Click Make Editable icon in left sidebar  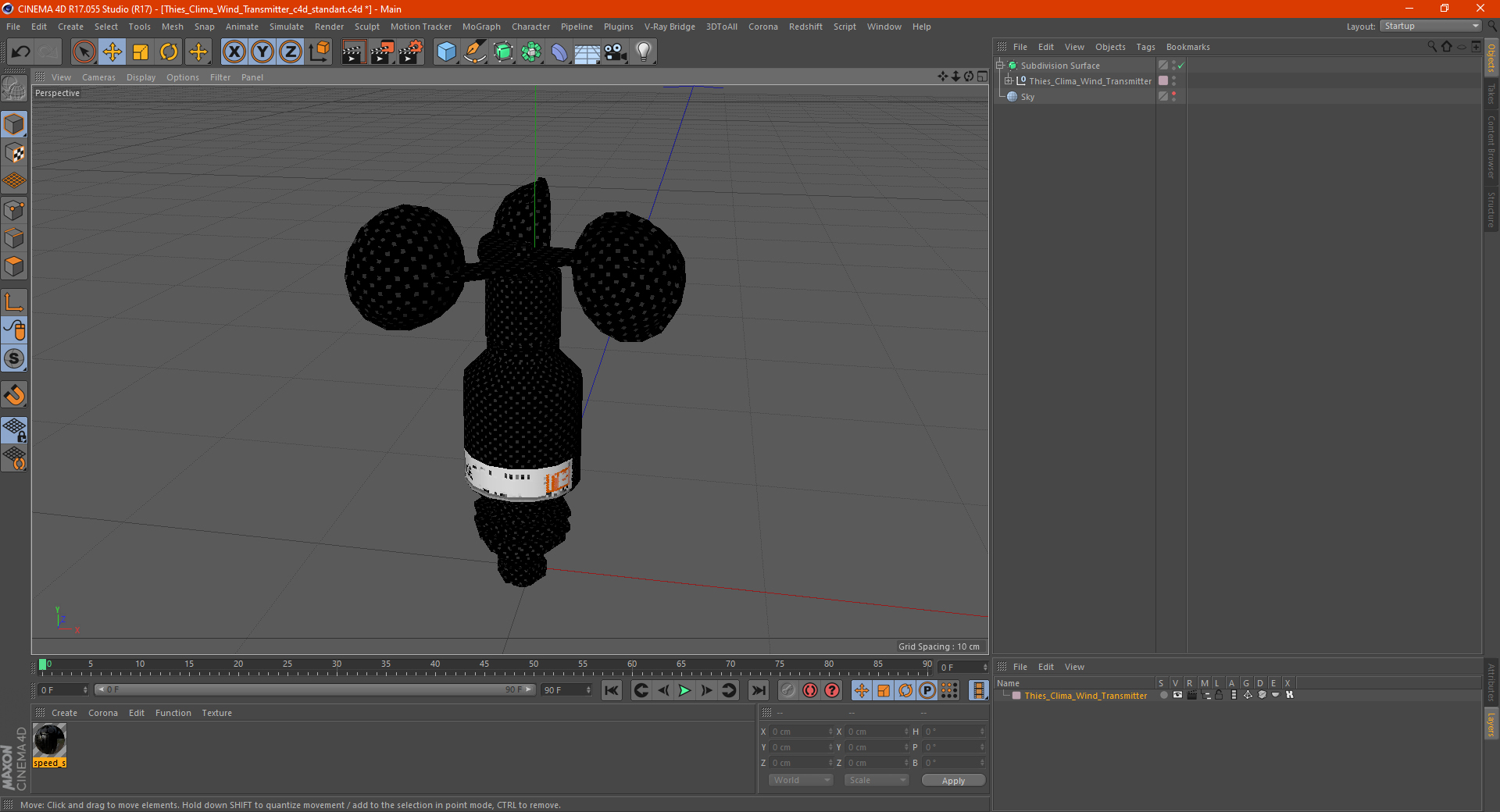[x=14, y=89]
